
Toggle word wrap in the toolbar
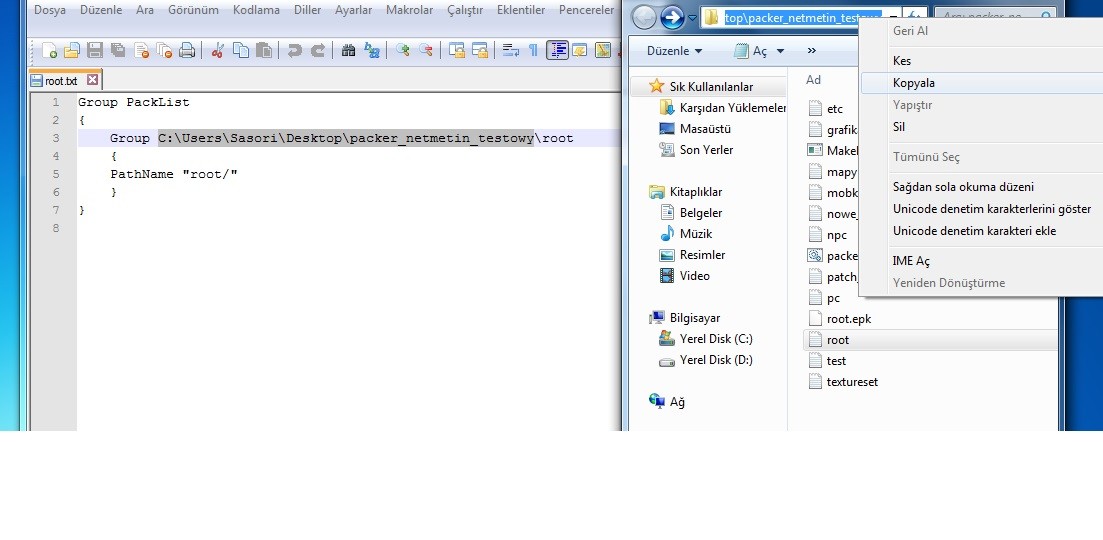point(511,50)
